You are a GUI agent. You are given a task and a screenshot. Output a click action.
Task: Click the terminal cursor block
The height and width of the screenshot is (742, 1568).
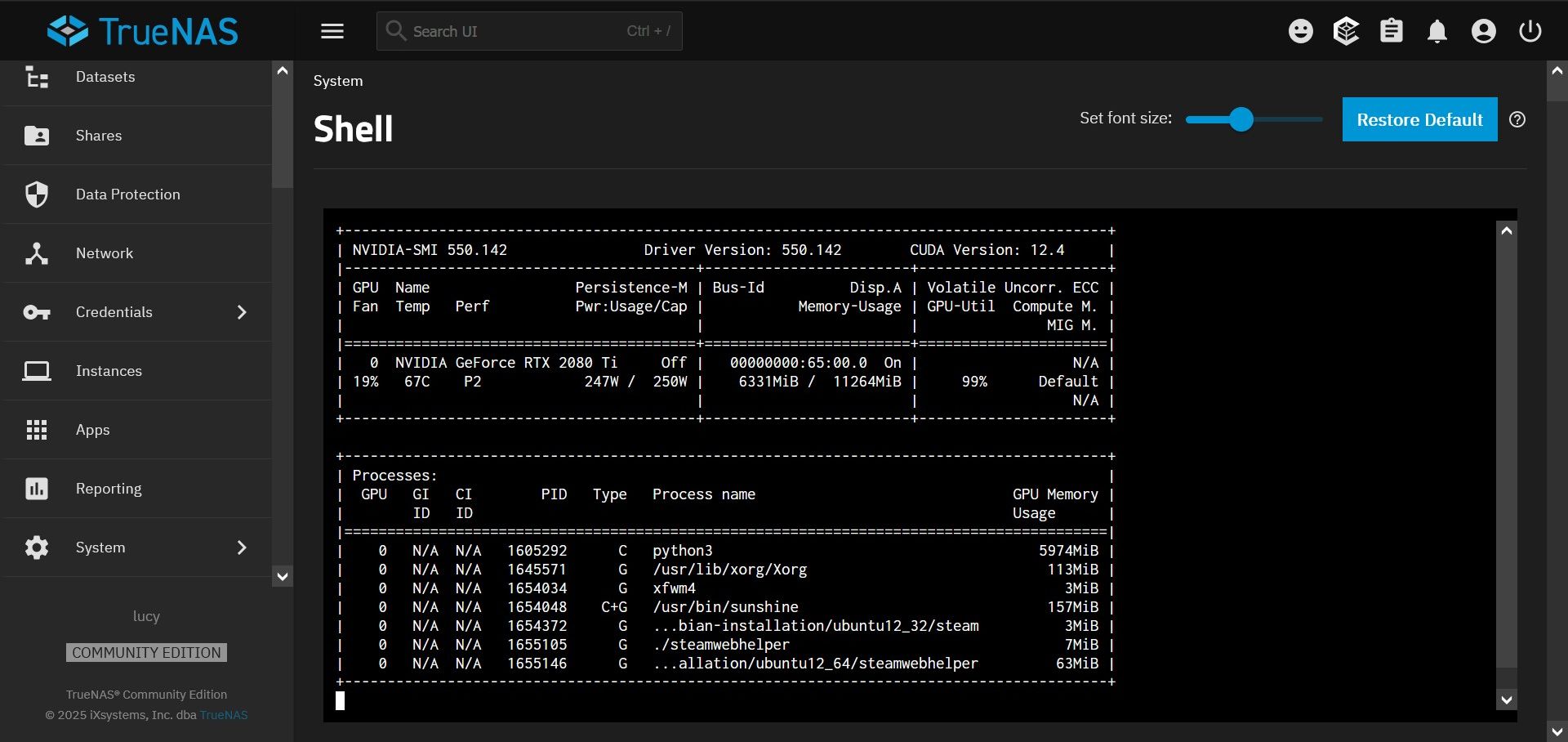pyautogui.click(x=341, y=700)
